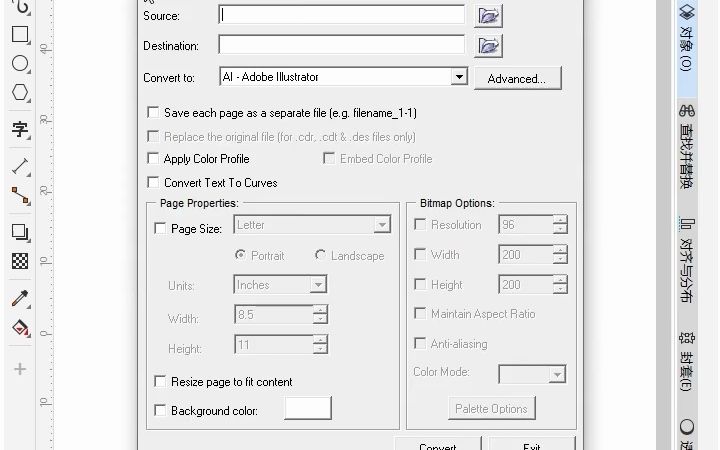Select the Interactive Fill bucket tool
720x450 pixels.
pos(20,328)
